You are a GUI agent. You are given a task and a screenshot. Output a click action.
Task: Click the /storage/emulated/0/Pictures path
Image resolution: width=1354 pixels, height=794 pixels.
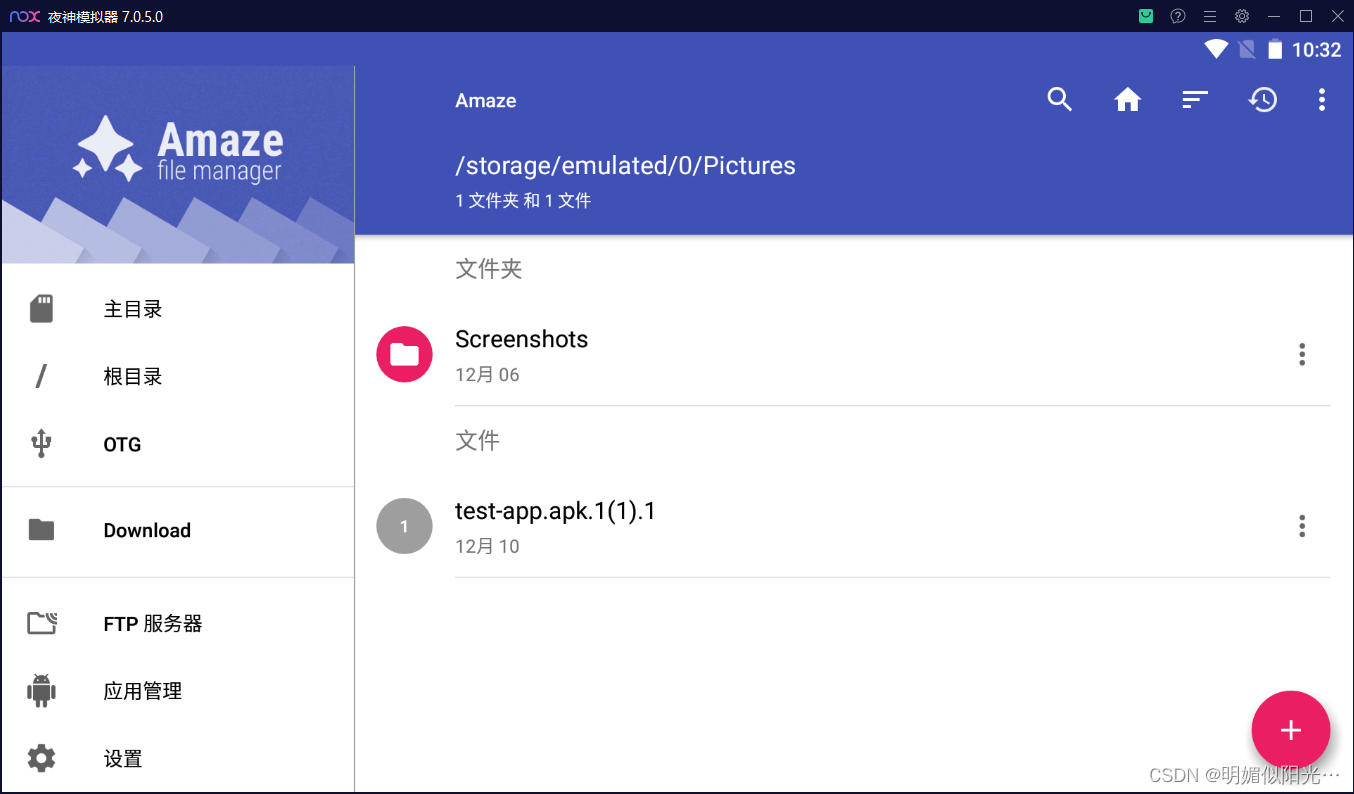point(625,166)
